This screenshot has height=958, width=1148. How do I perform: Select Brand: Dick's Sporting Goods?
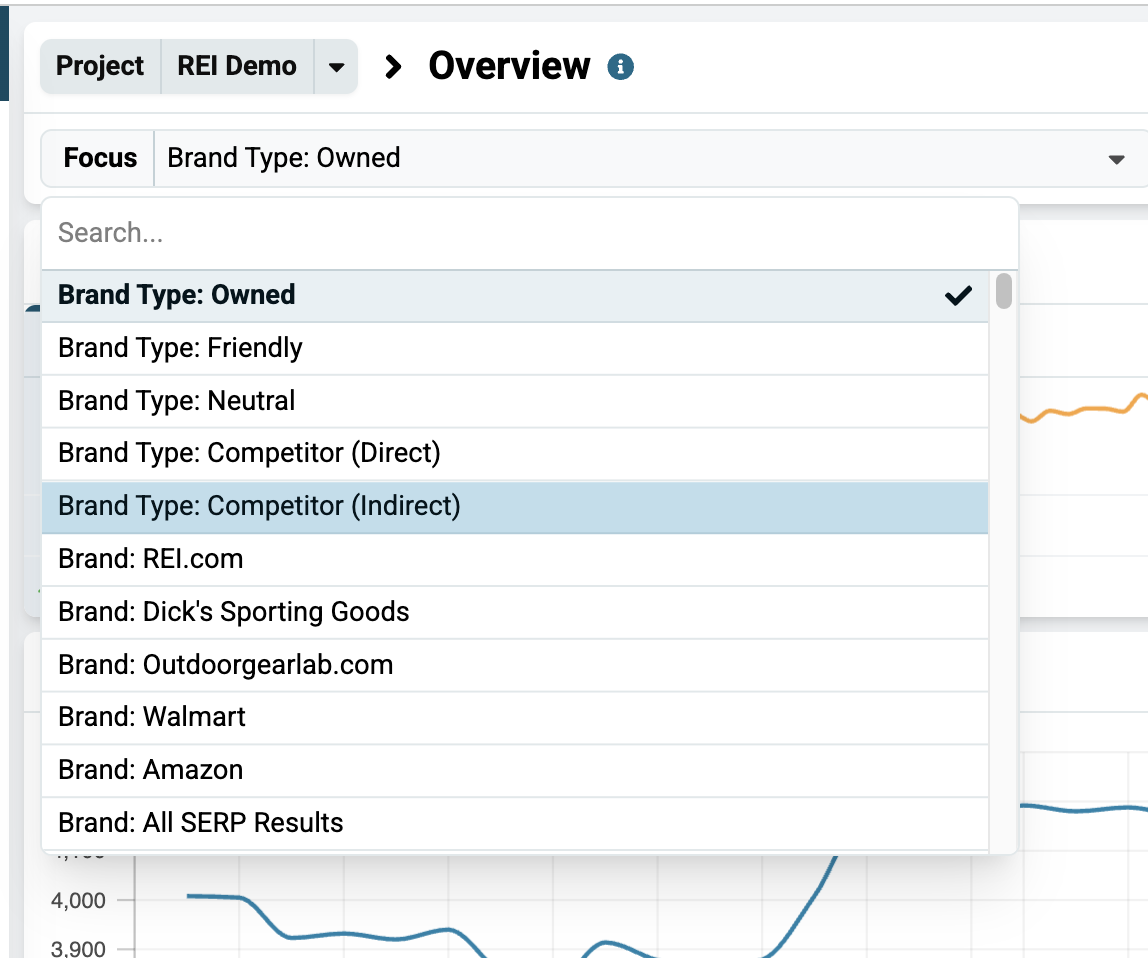click(x=515, y=612)
